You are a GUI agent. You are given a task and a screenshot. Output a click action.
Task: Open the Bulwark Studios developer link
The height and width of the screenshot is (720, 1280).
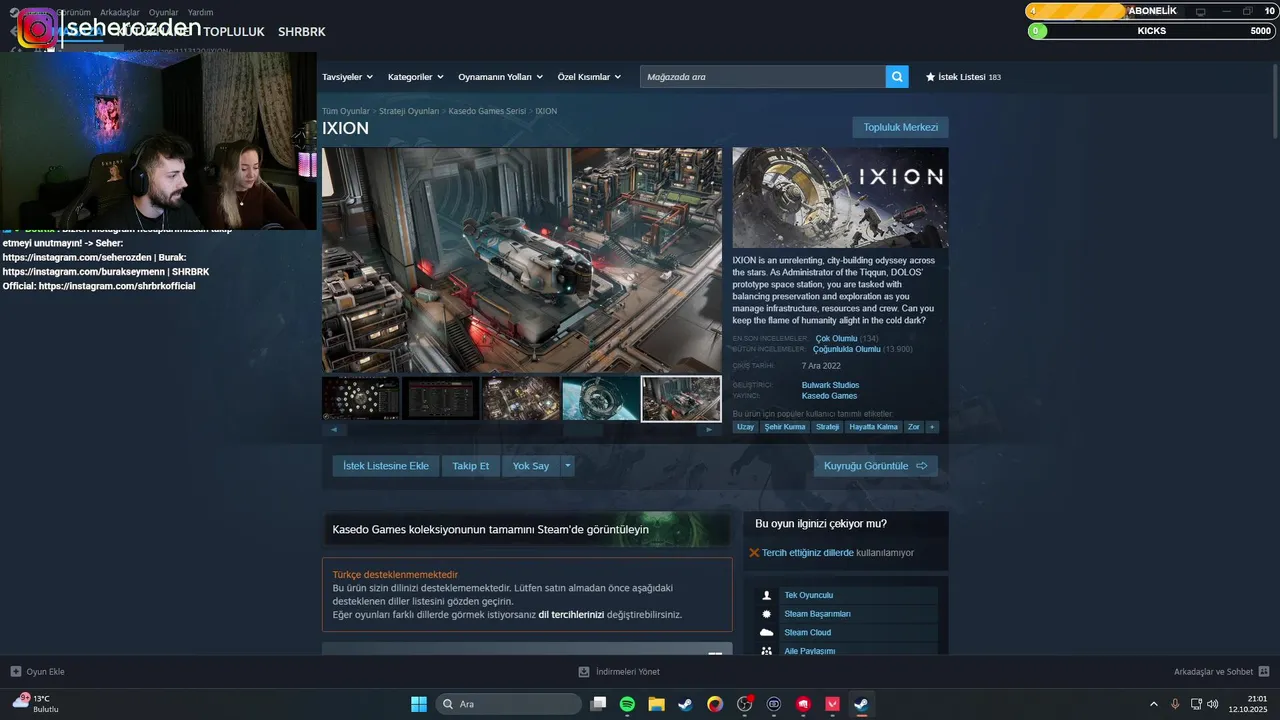click(830, 385)
